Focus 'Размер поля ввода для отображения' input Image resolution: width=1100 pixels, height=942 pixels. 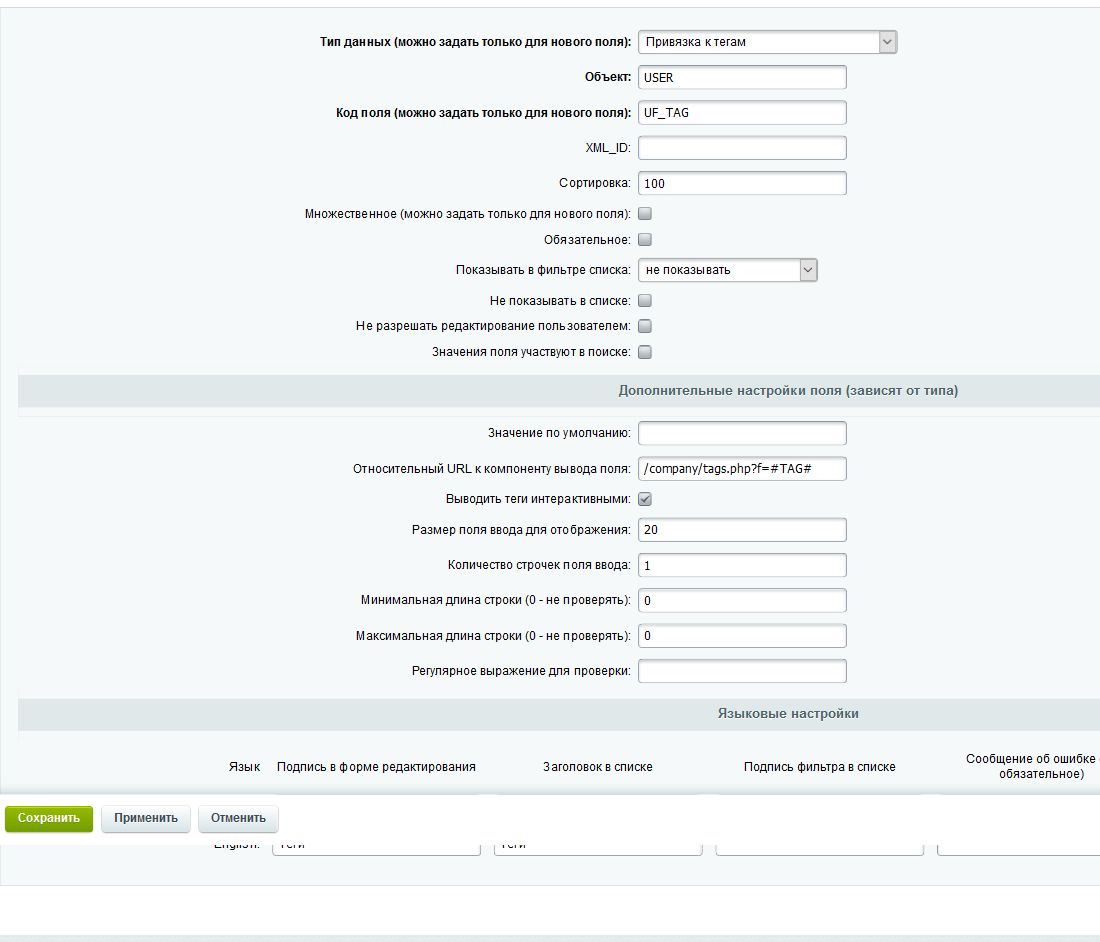742,530
